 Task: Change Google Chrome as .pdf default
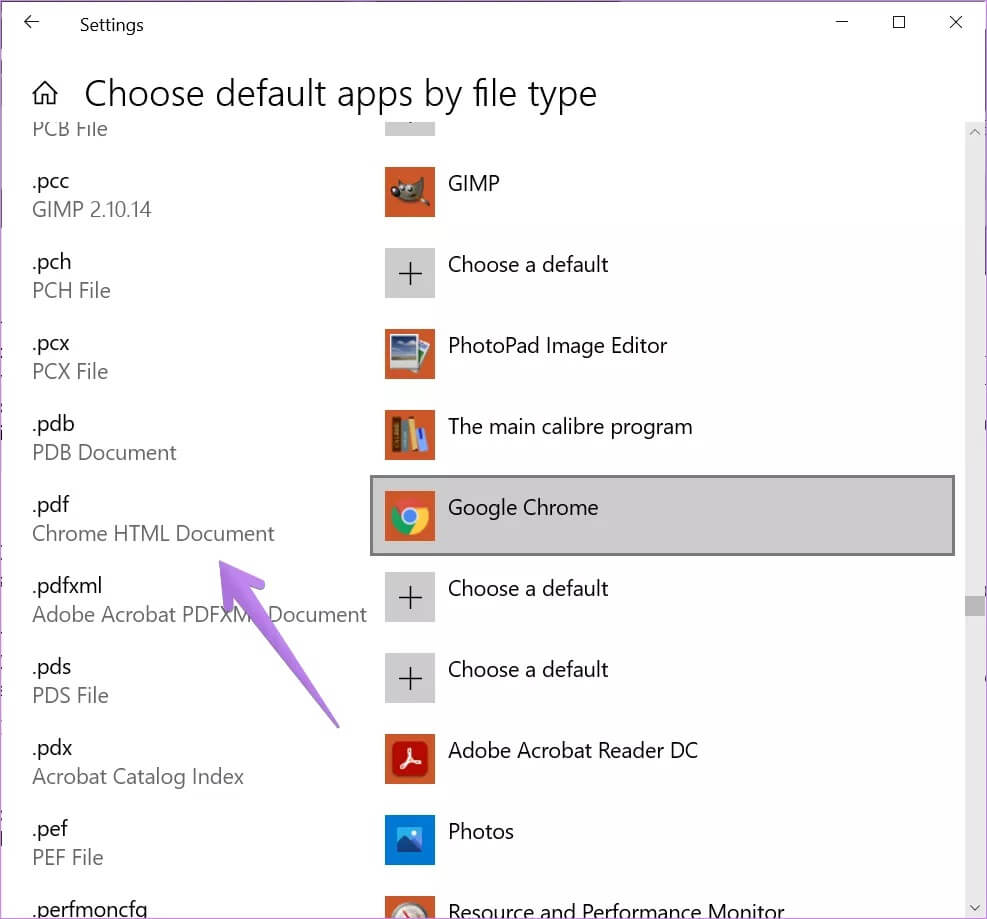coord(662,516)
